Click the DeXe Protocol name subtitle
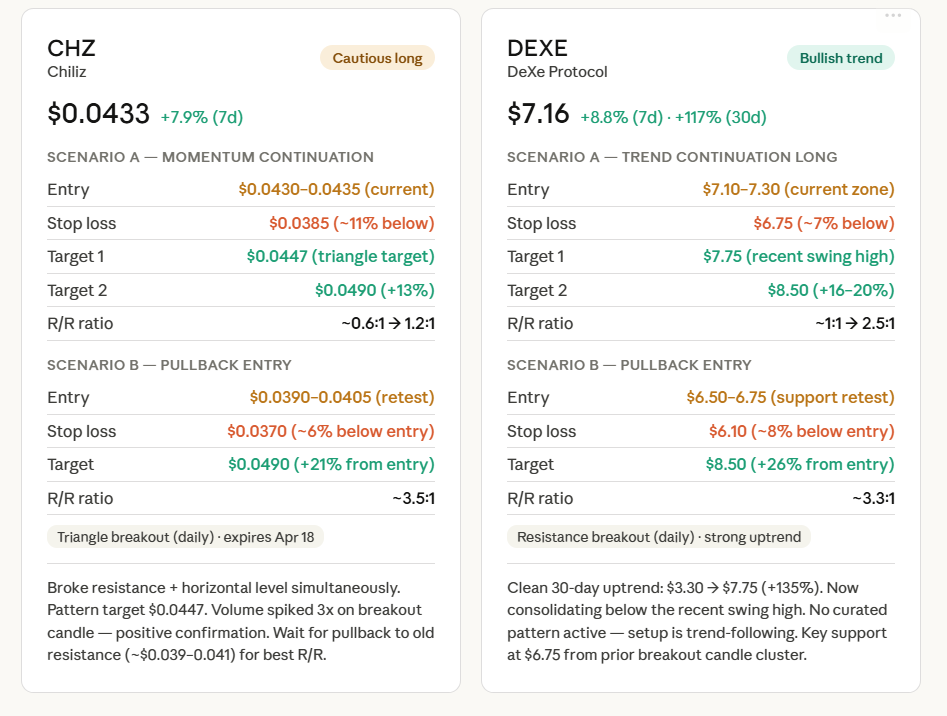Viewport: 947px width, 716px height. [x=557, y=72]
